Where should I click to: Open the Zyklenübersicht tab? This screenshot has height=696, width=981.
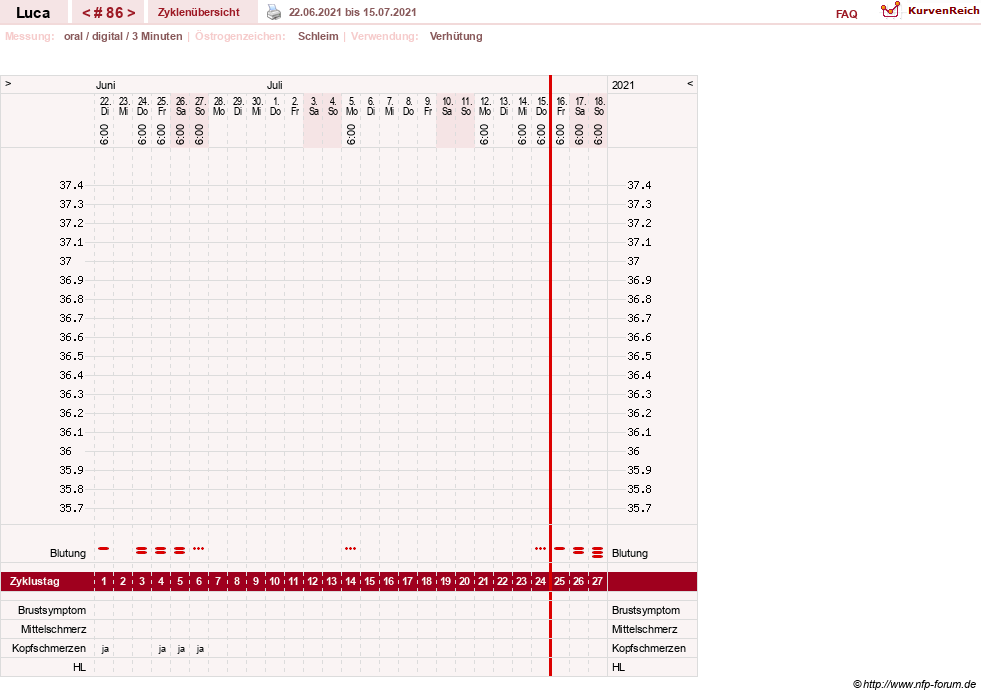point(199,12)
